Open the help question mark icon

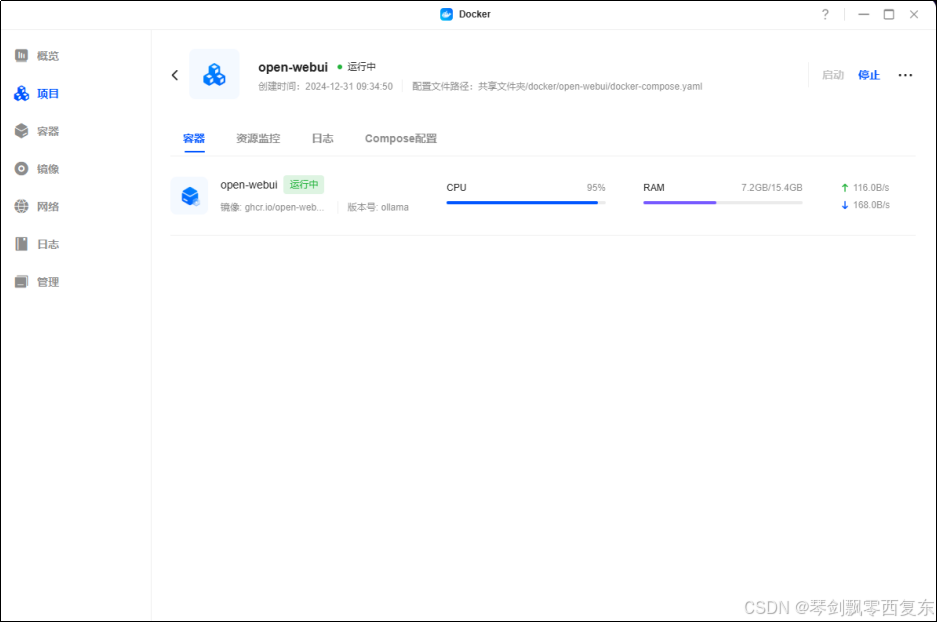pyautogui.click(x=825, y=14)
